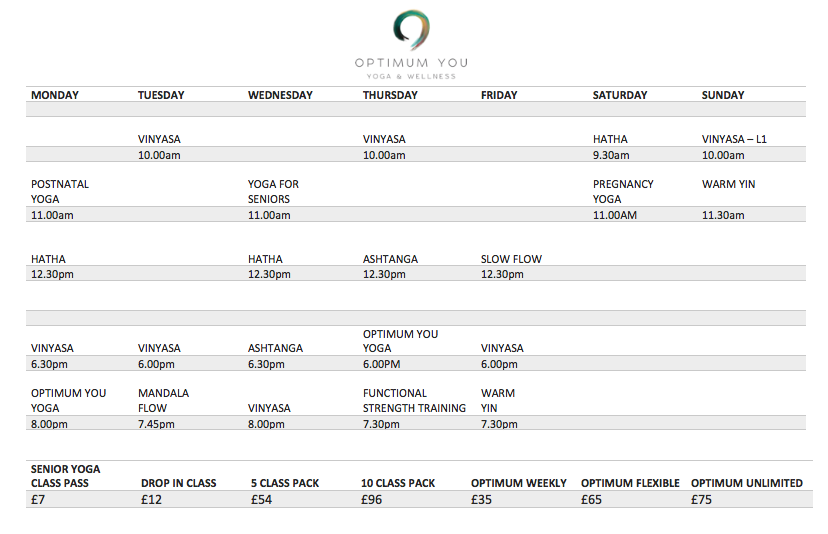Click the OPTIMUM YOU brand name text
This screenshot has width=828, height=534.
click(x=411, y=63)
